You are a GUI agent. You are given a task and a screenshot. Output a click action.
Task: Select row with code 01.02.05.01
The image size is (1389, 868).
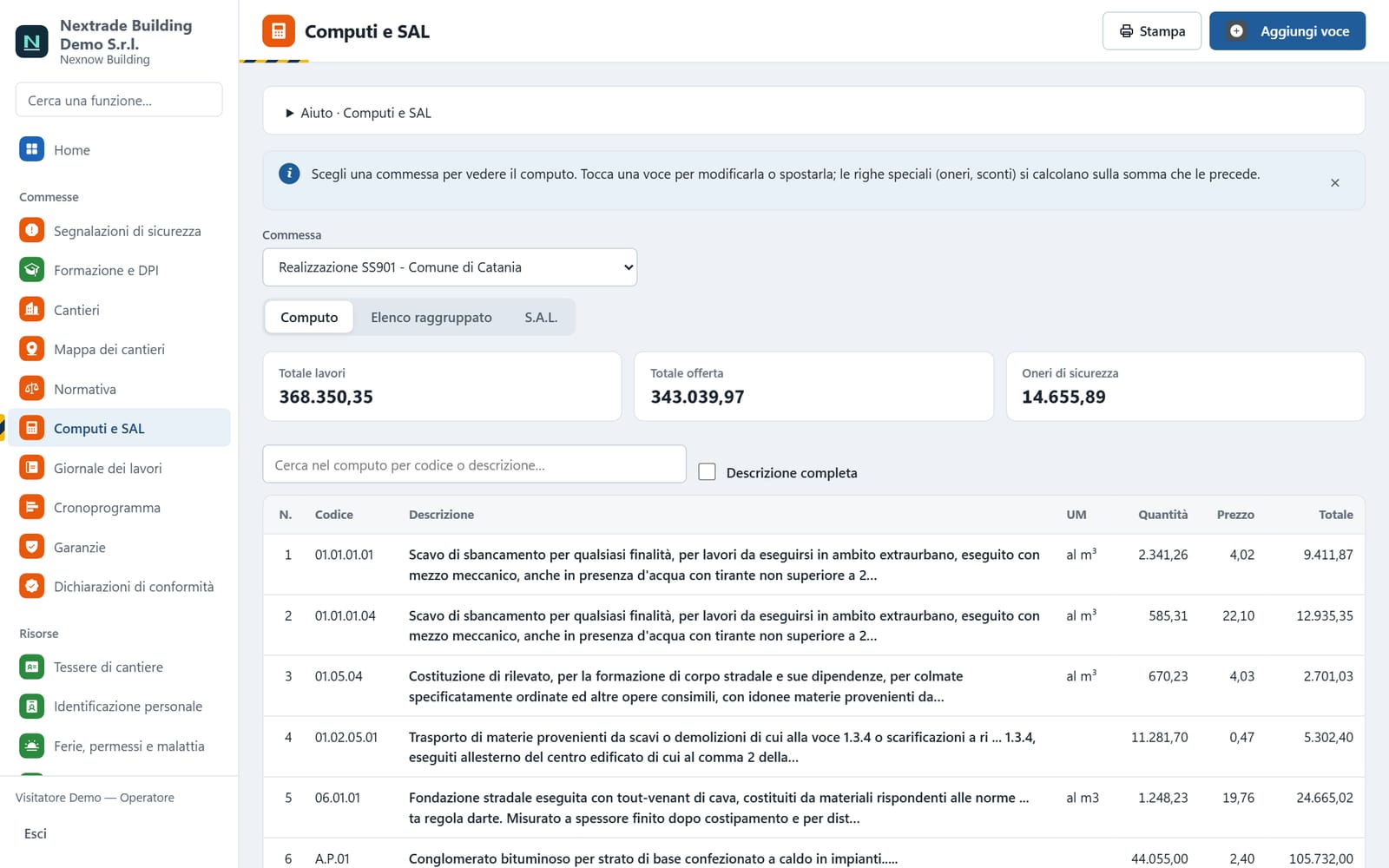click(x=813, y=746)
